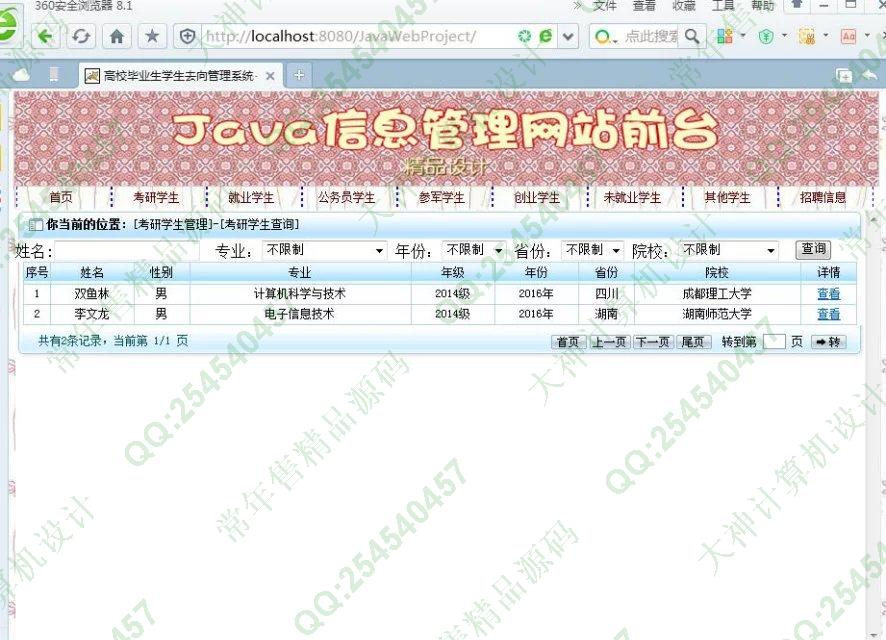Click the 下一页 pagination button

click(x=653, y=342)
